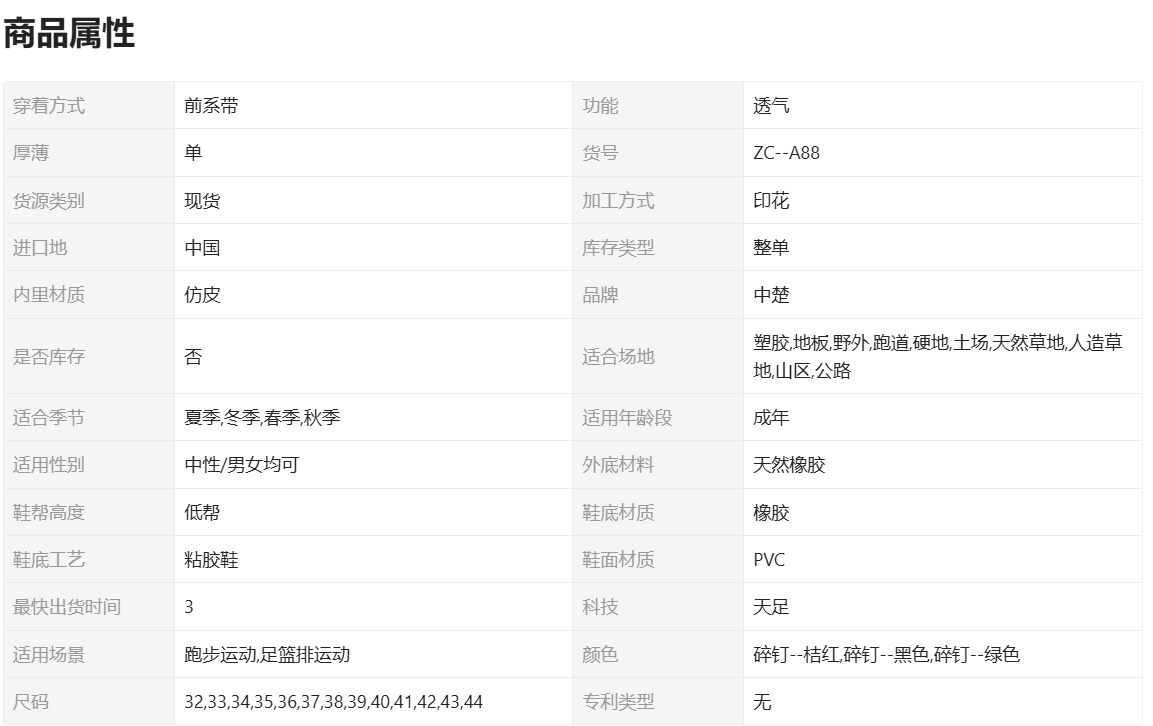The height and width of the screenshot is (726, 1153).
Task: Click the 货号 value ZC--A88
Action: click(786, 153)
